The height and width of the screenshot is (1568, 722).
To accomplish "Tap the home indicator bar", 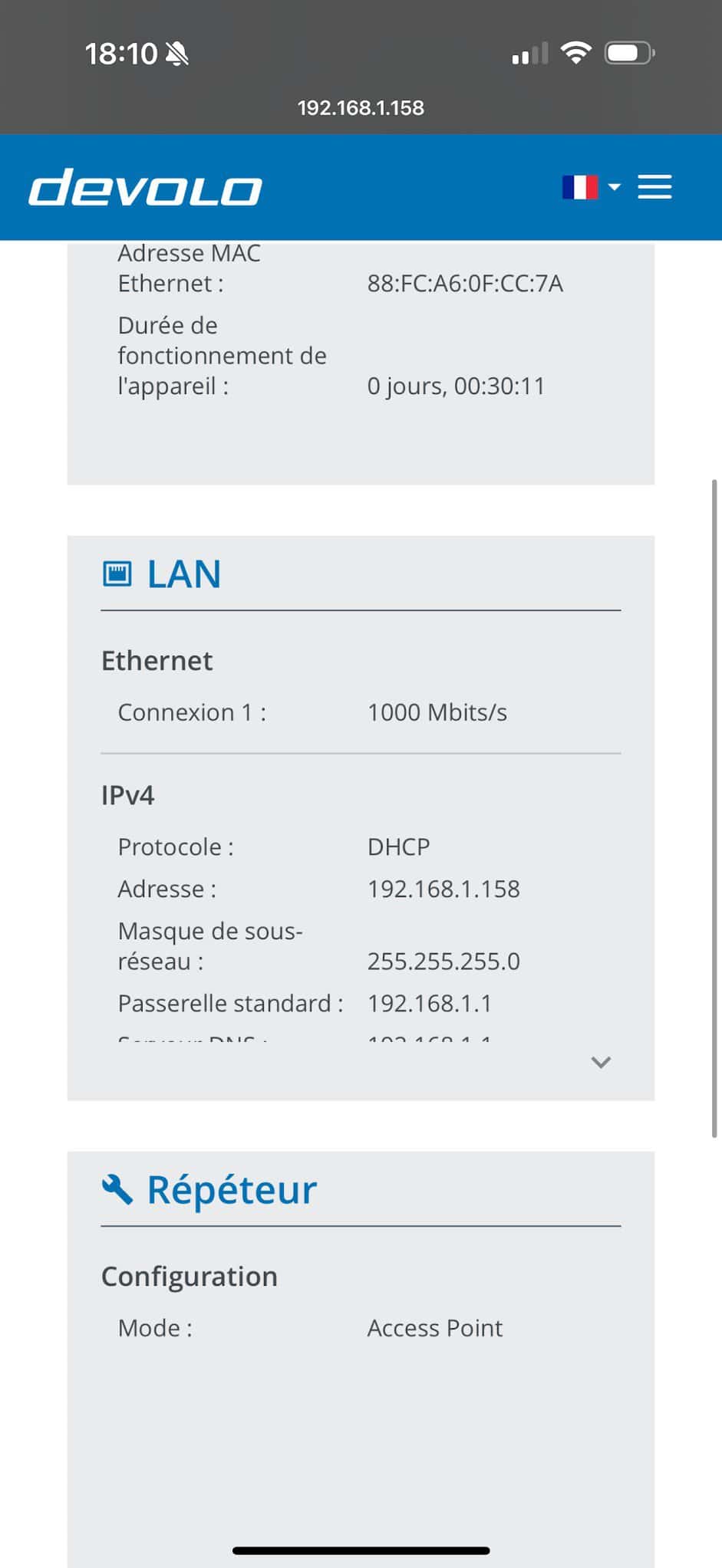I will click(x=361, y=1550).
